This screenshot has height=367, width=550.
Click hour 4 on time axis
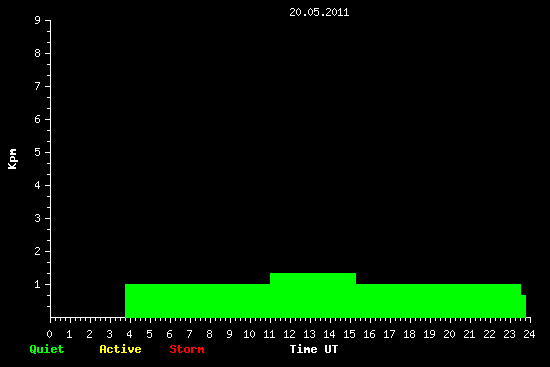pyautogui.click(x=129, y=334)
